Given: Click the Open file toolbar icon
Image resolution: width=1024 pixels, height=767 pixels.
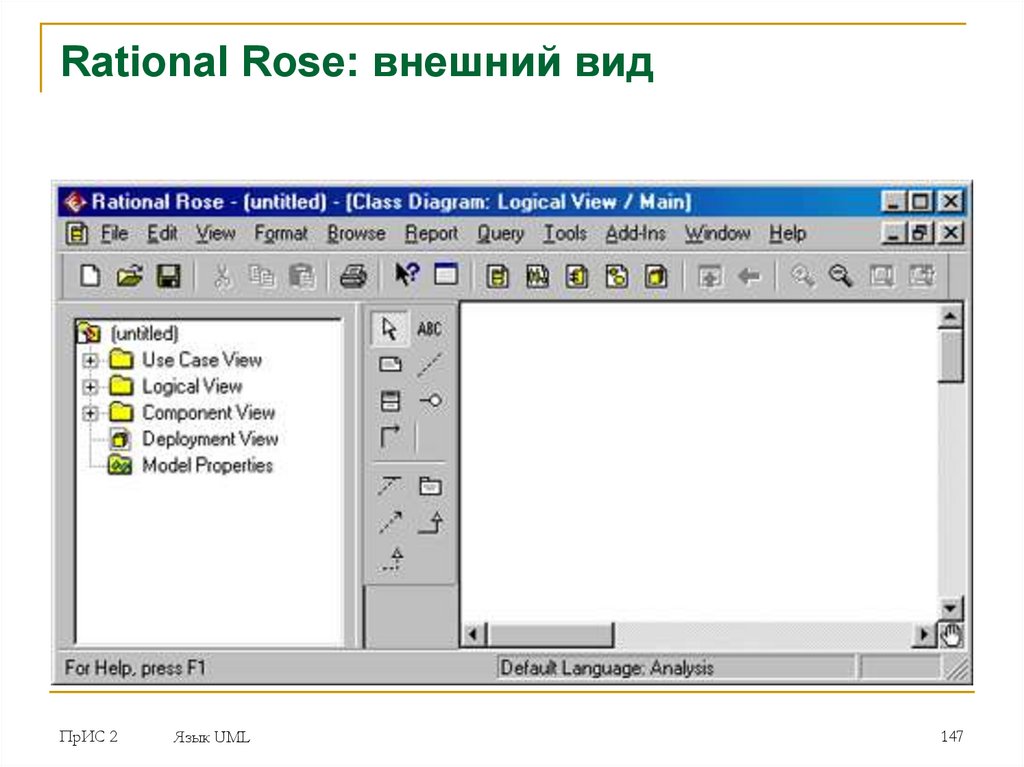Looking at the screenshot, I should tap(129, 276).
